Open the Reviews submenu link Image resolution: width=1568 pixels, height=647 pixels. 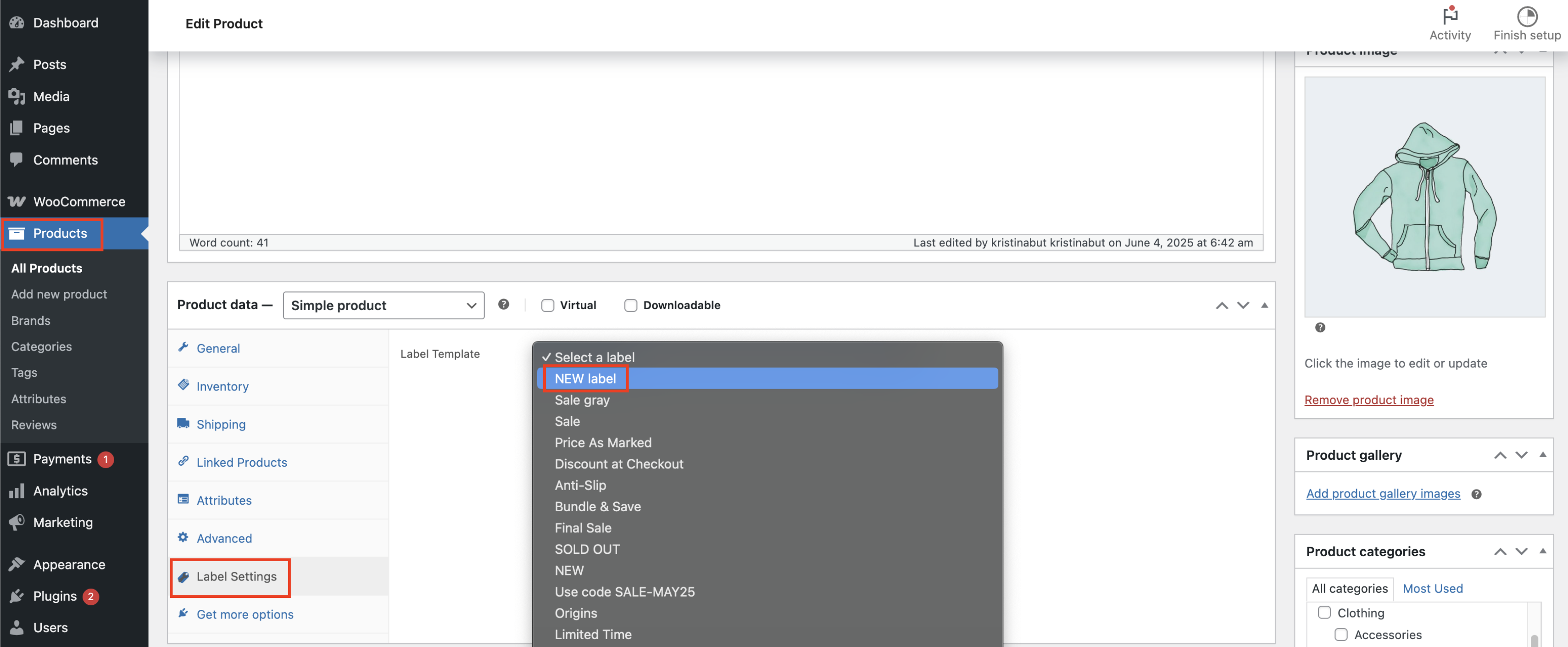pyautogui.click(x=33, y=425)
